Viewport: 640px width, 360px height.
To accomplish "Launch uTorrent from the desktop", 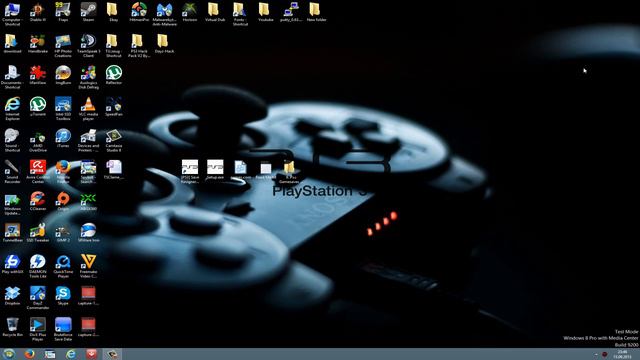I will [x=38, y=107].
